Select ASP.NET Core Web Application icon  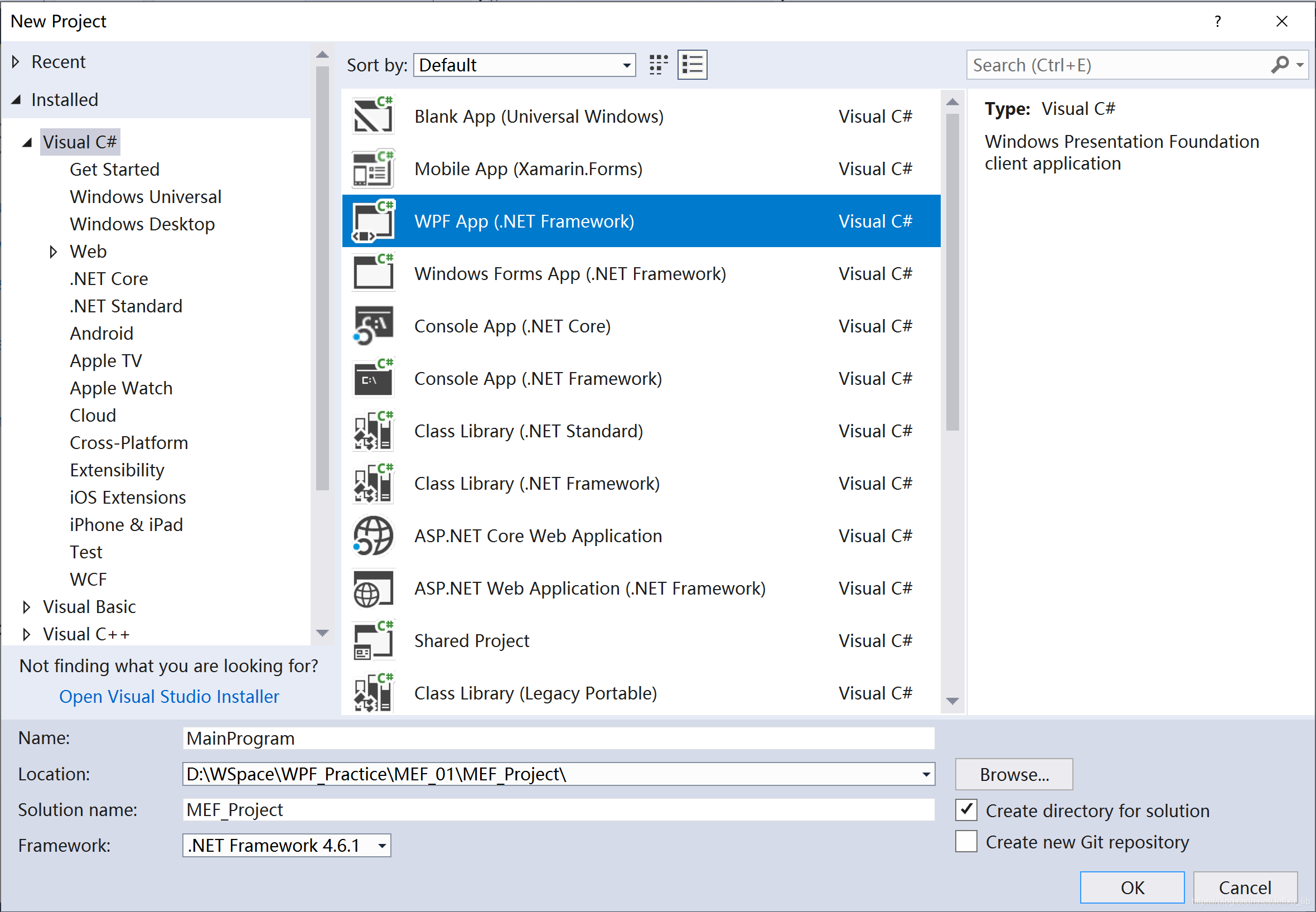(373, 536)
